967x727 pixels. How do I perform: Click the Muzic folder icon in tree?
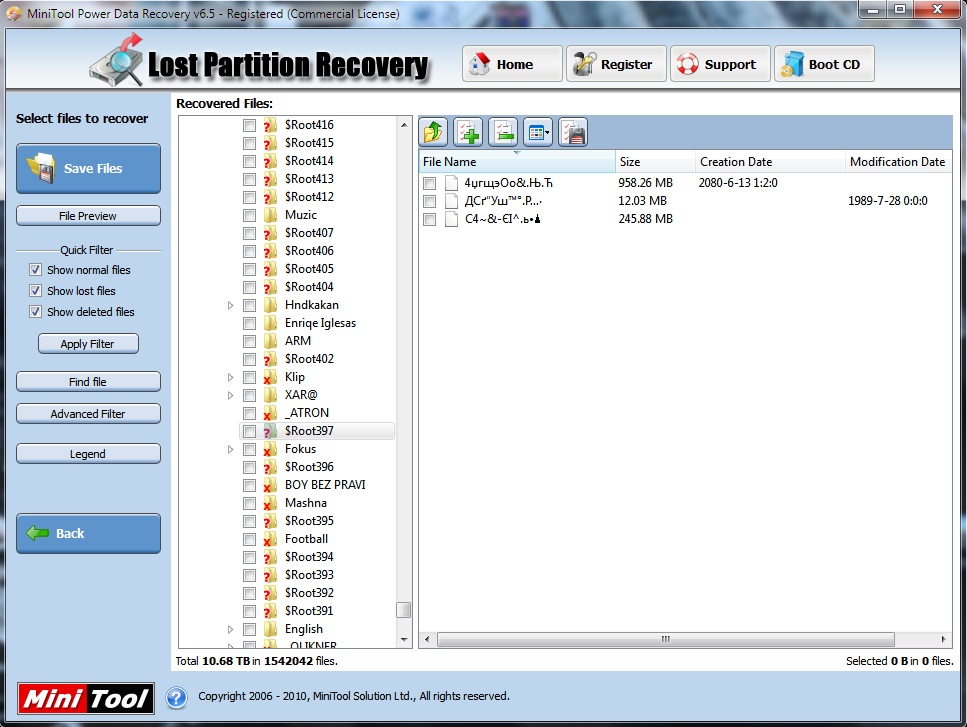pos(270,215)
